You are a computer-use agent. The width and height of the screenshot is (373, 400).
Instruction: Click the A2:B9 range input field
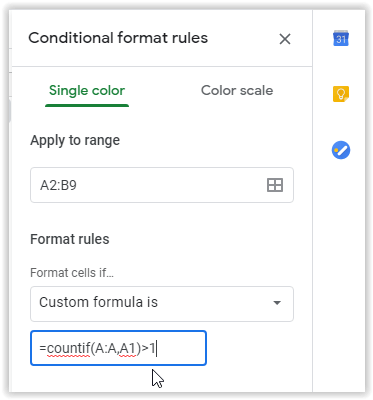(x=162, y=185)
